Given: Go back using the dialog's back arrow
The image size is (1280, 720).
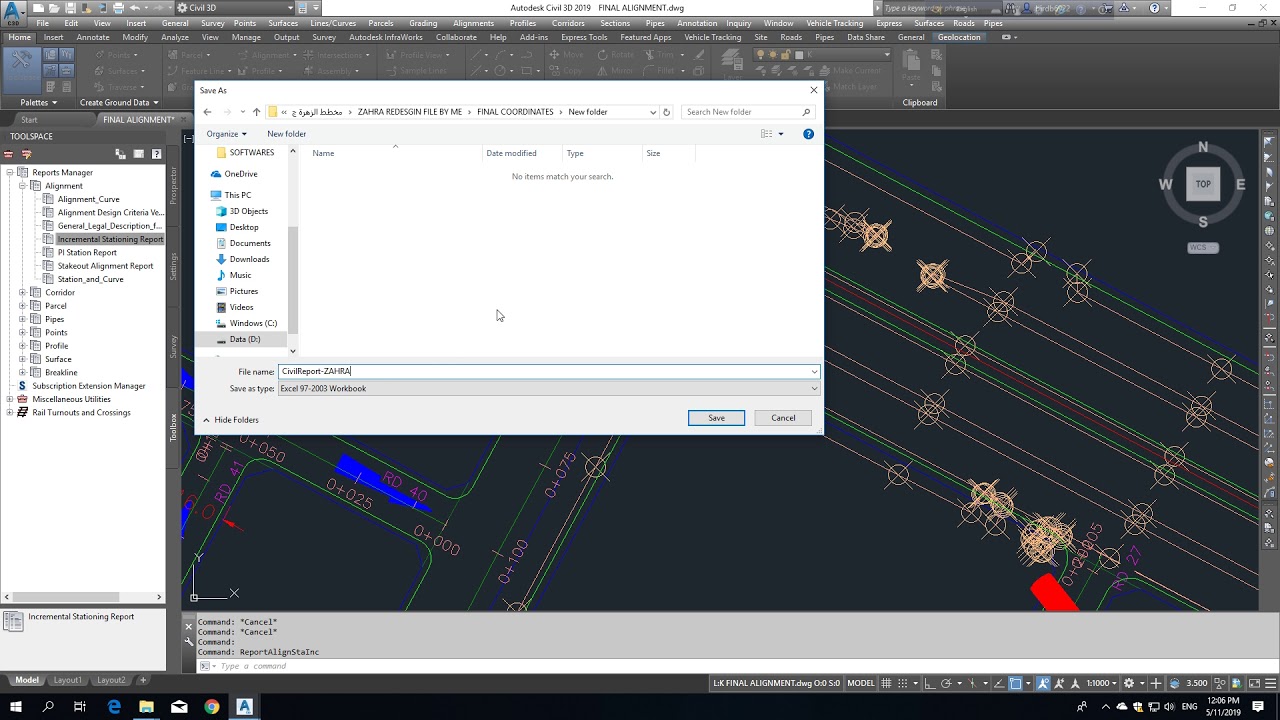Looking at the screenshot, I should (x=207, y=112).
